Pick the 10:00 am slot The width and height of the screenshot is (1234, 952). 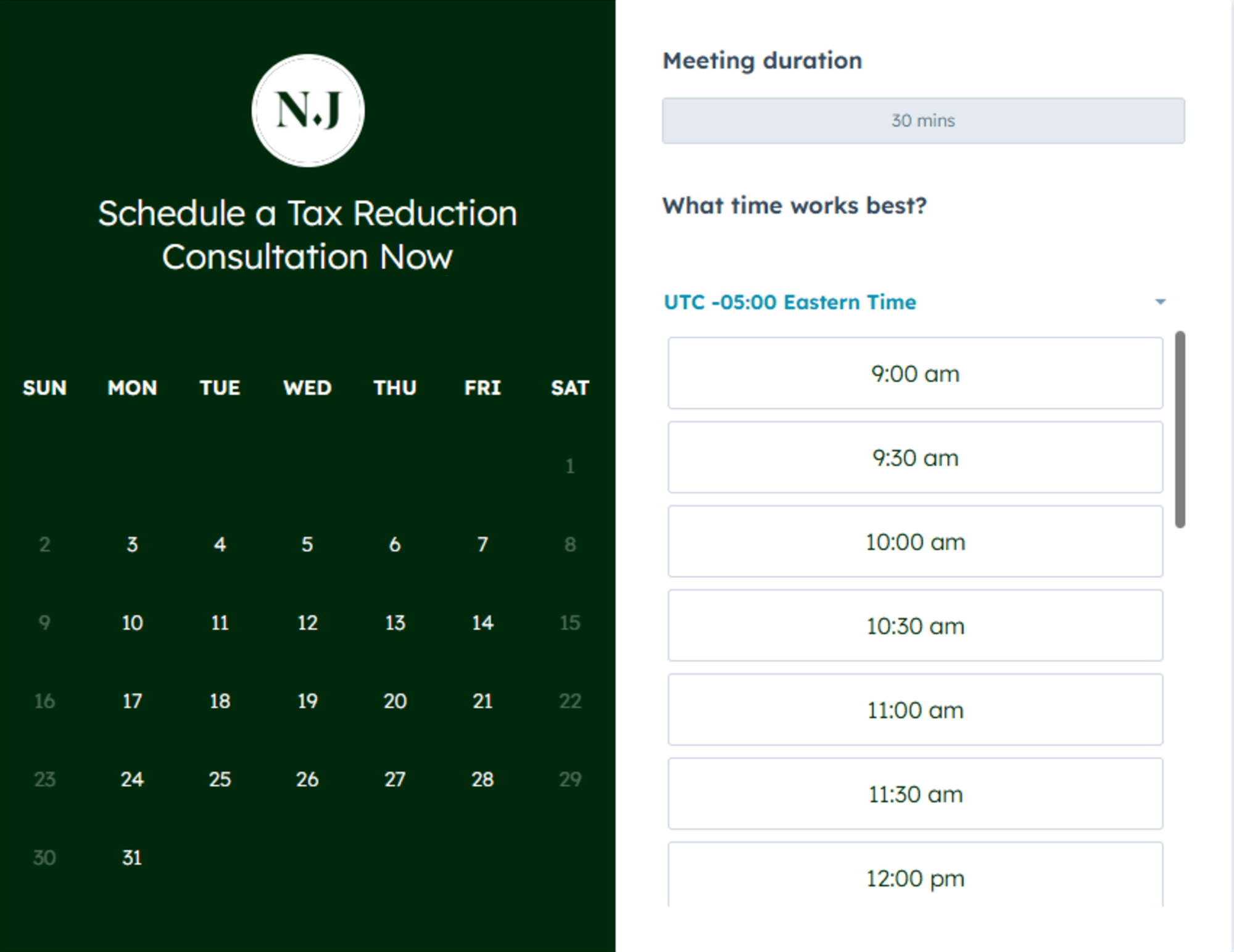[915, 541]
